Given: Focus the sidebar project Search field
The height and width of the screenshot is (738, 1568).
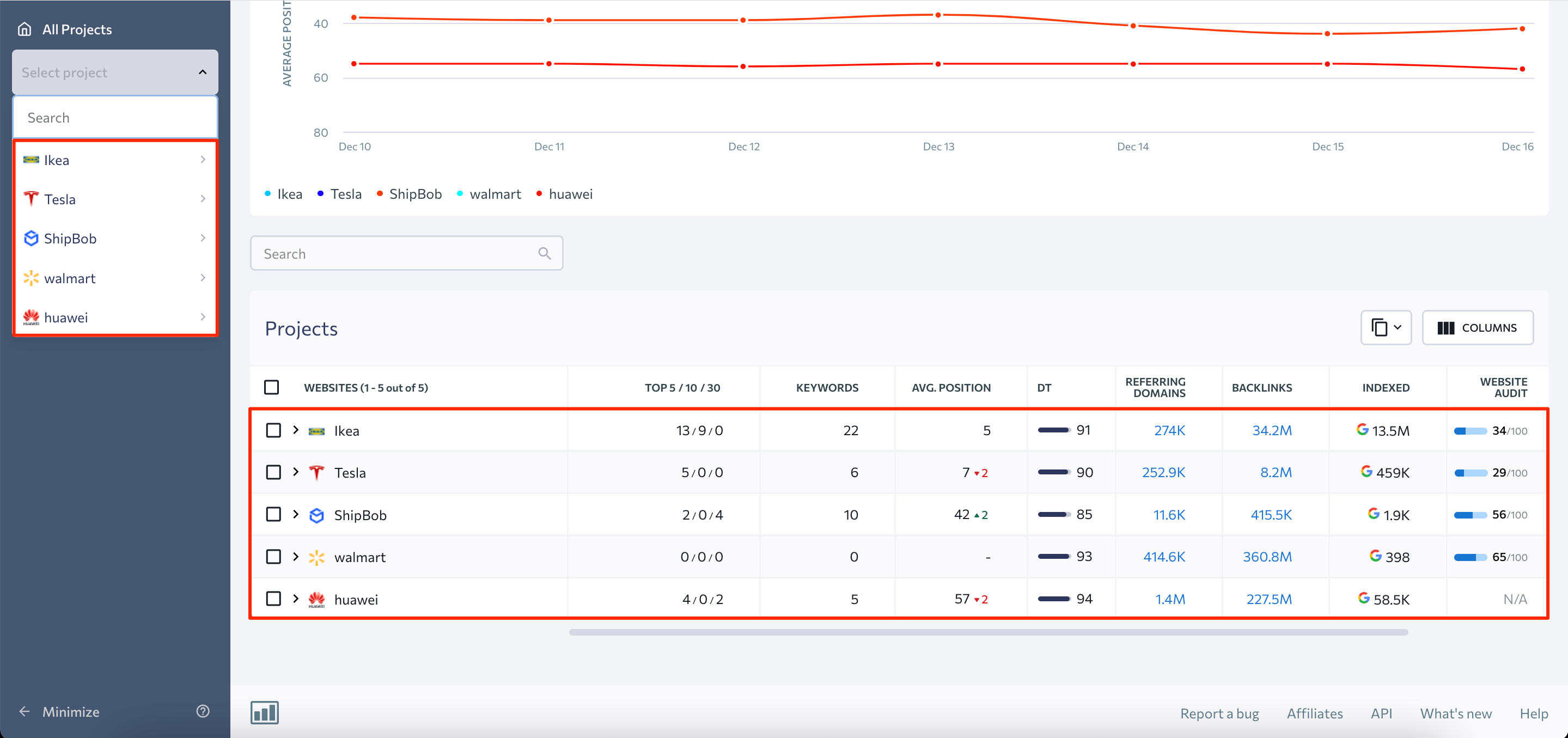Looking at the screenshot, I should coord(115,118).
